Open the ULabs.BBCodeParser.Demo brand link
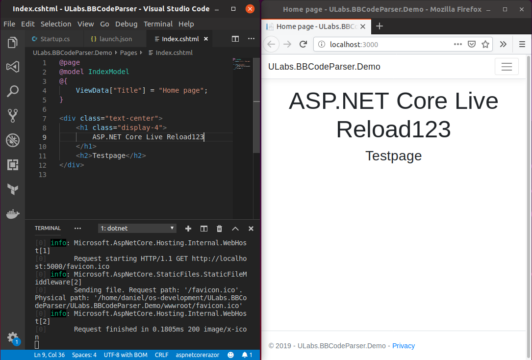Image resolution: width=532 pixels, height=360 pixels. (324, 67)
